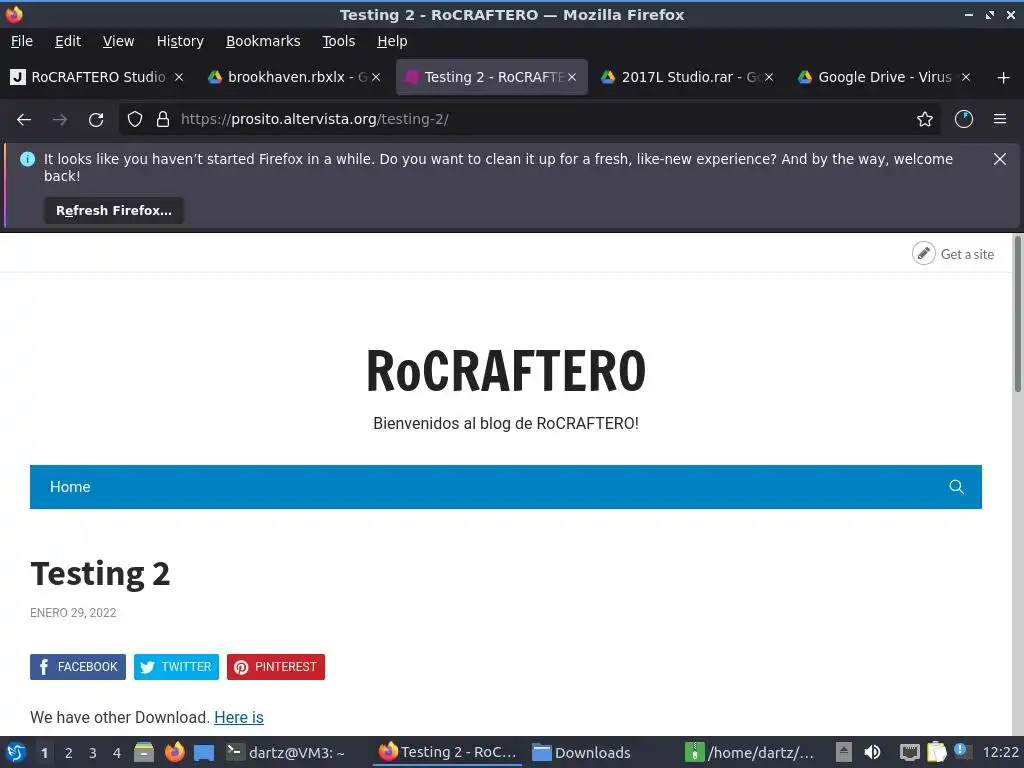The image size is (1024, 768).
Task: Click the Get a site link text
Action: tap(967, 254)
